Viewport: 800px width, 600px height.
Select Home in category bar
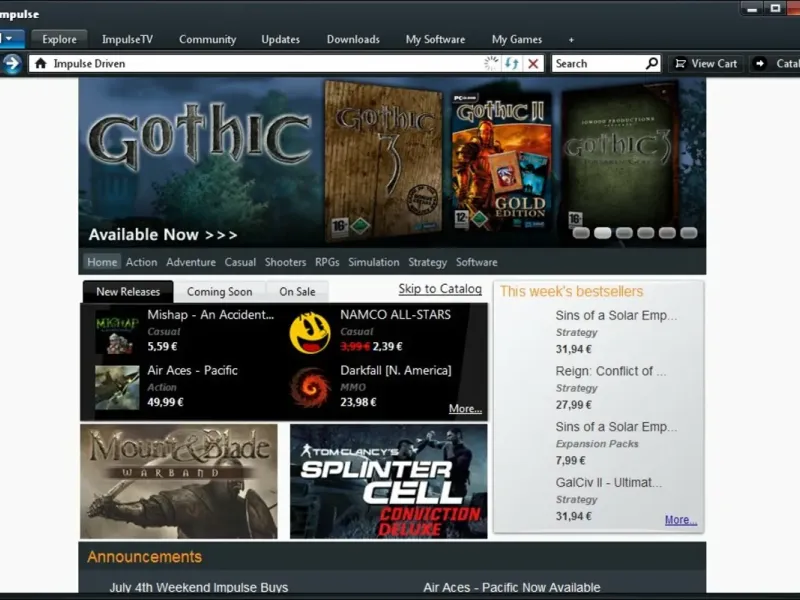[102, 262]
